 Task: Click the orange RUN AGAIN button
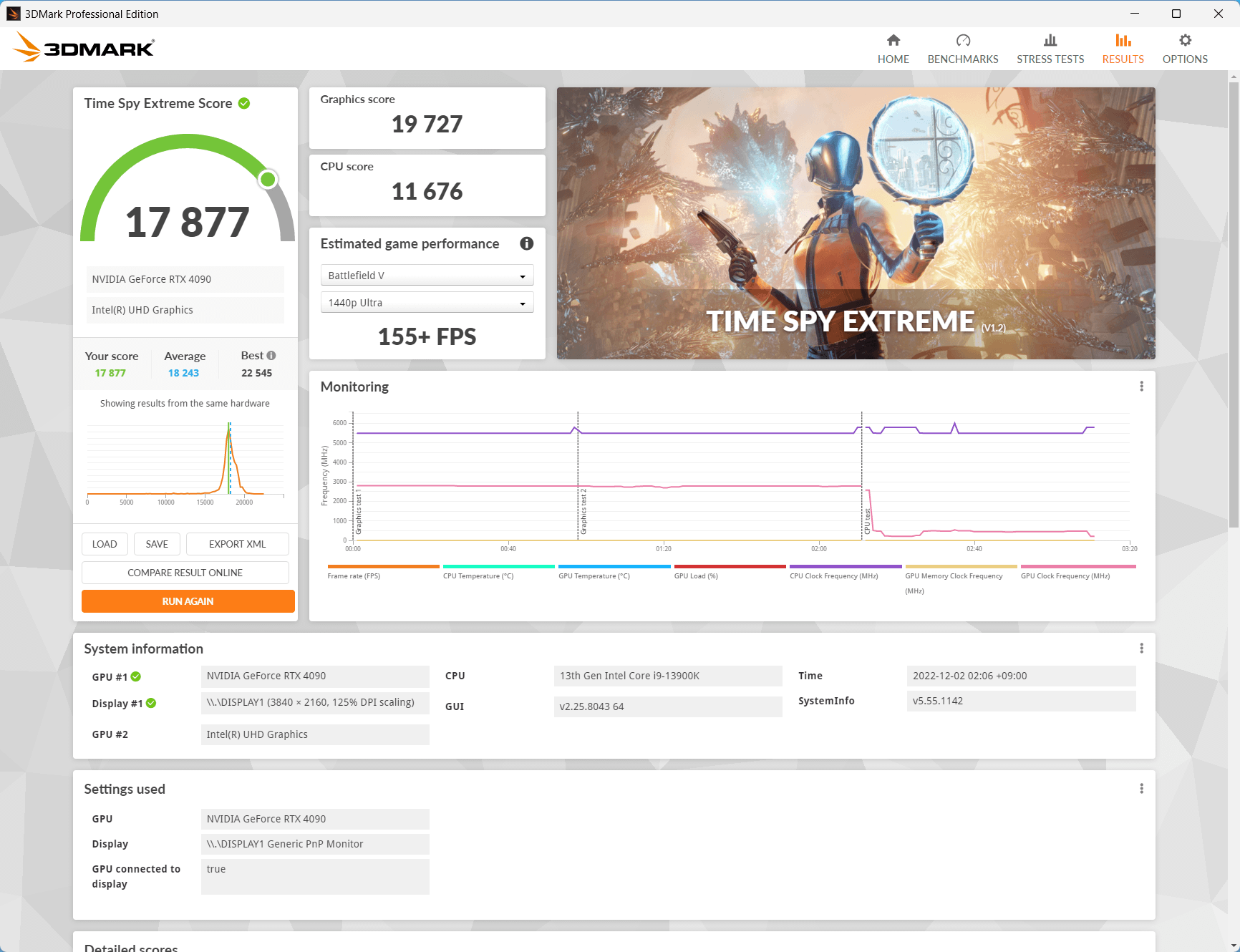pyautogui.click(x=188, y=601)
